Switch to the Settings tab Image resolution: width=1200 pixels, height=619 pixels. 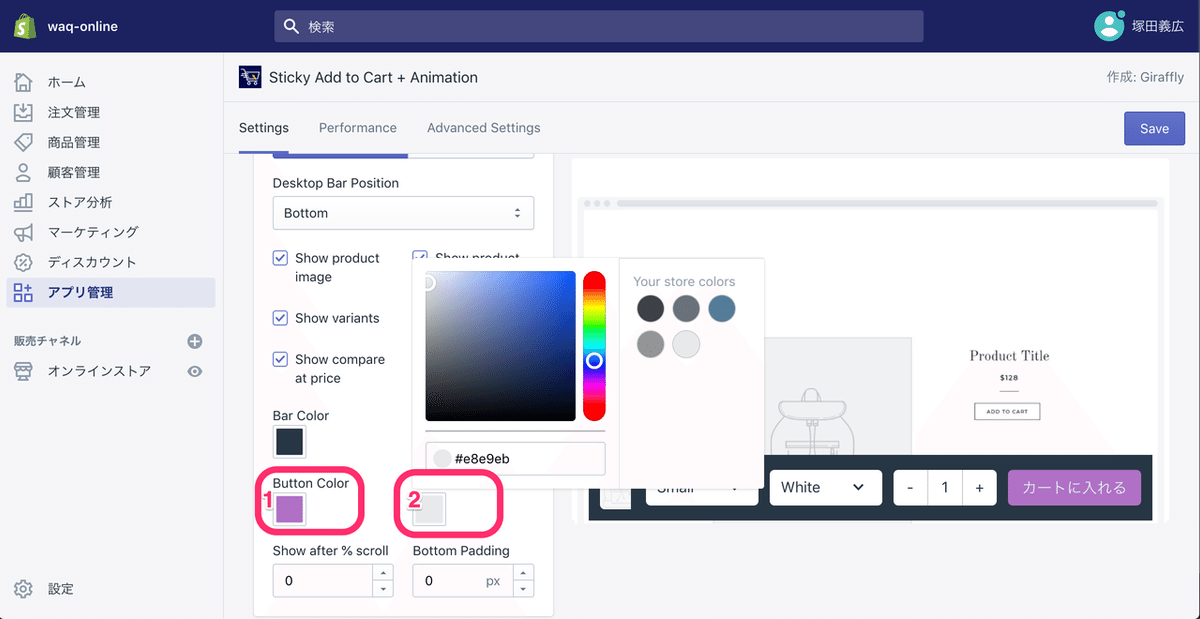pyautogui.click(x=264, y=128)
